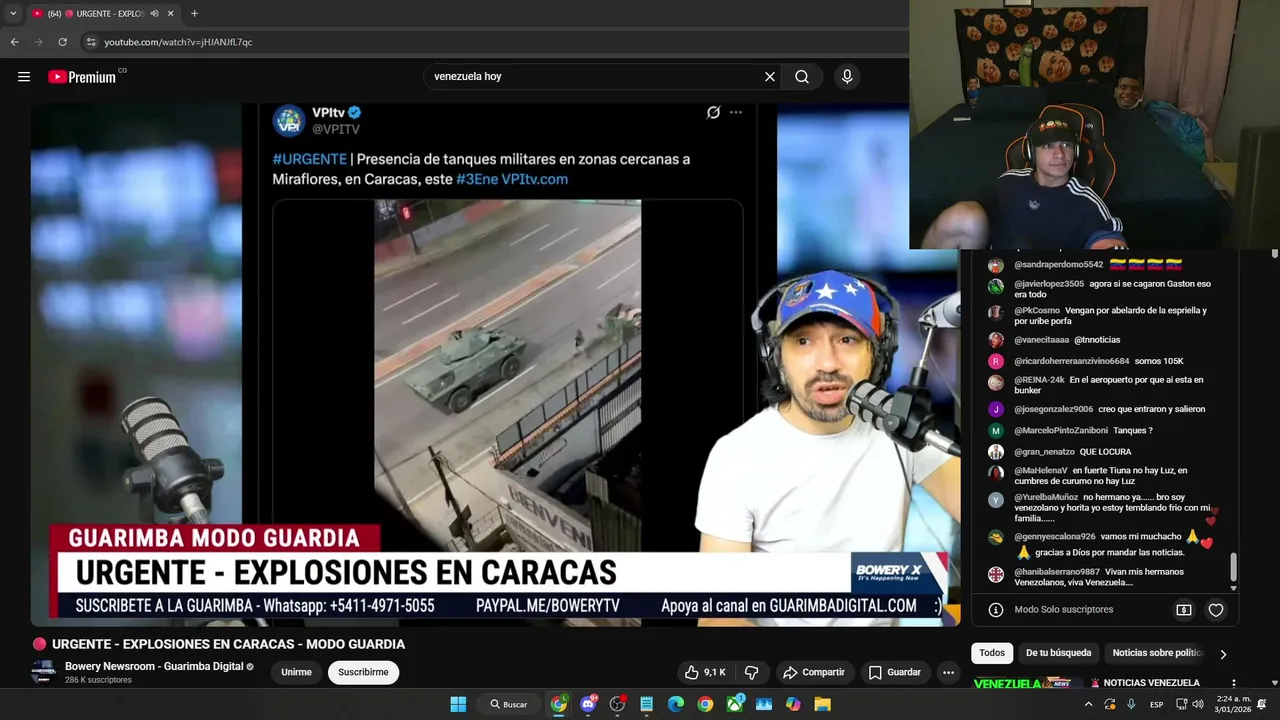
Task: Open more actions ellipsis under video
Action: 948,673
